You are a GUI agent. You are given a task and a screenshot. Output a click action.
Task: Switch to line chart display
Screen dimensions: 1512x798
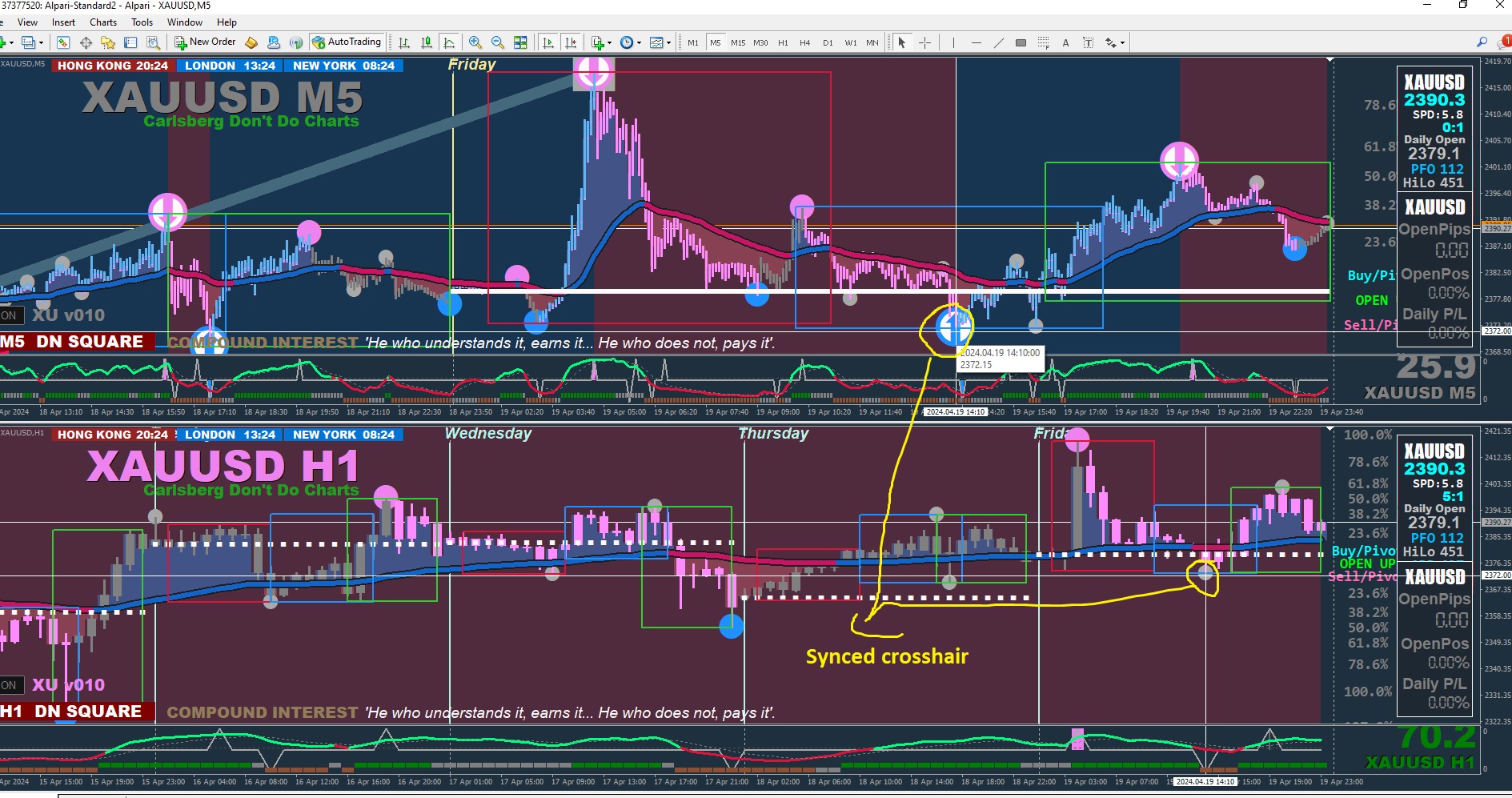[x=449, y=42]
